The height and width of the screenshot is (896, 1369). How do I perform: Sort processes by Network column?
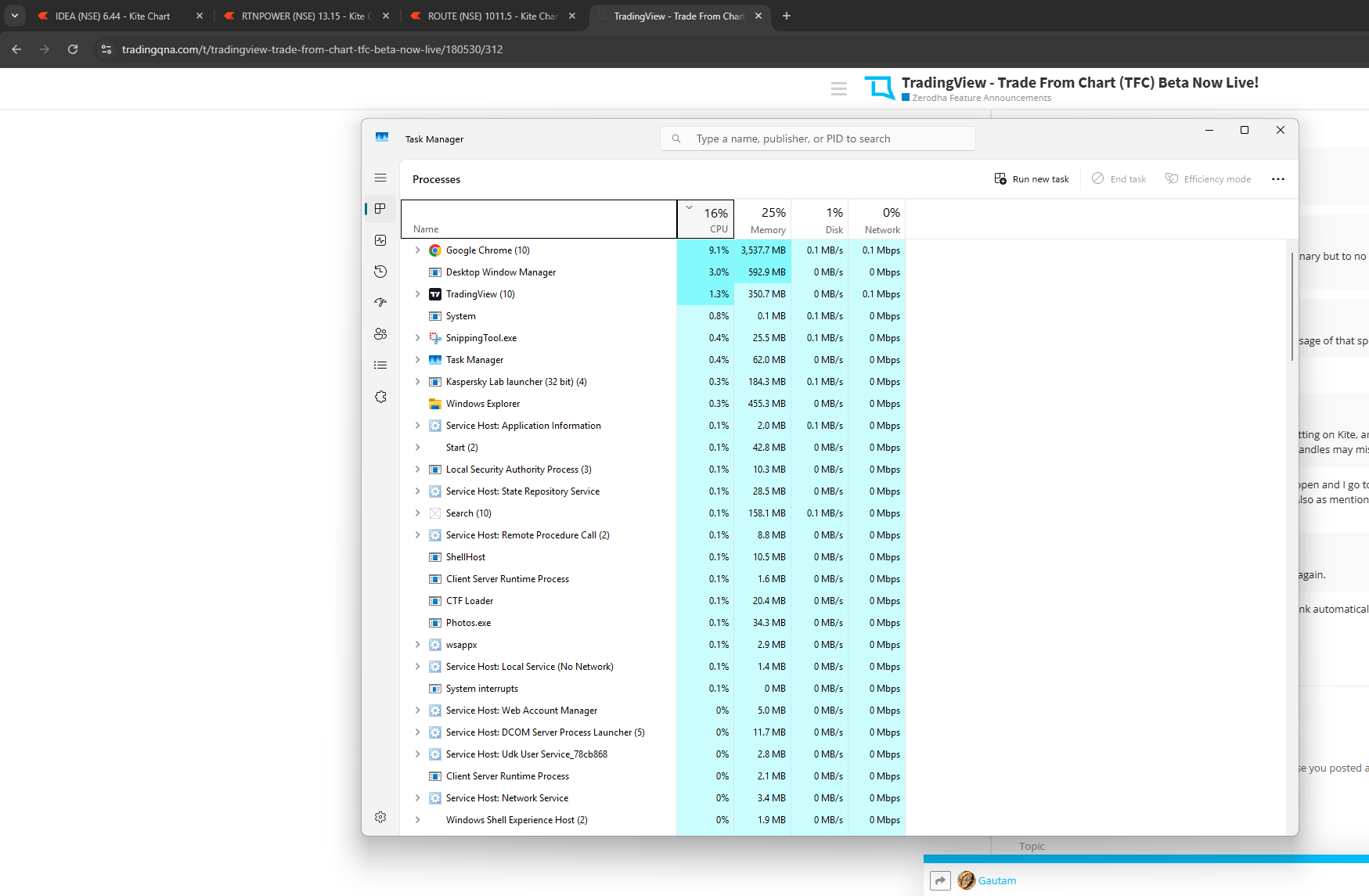(x=877, y=219)
